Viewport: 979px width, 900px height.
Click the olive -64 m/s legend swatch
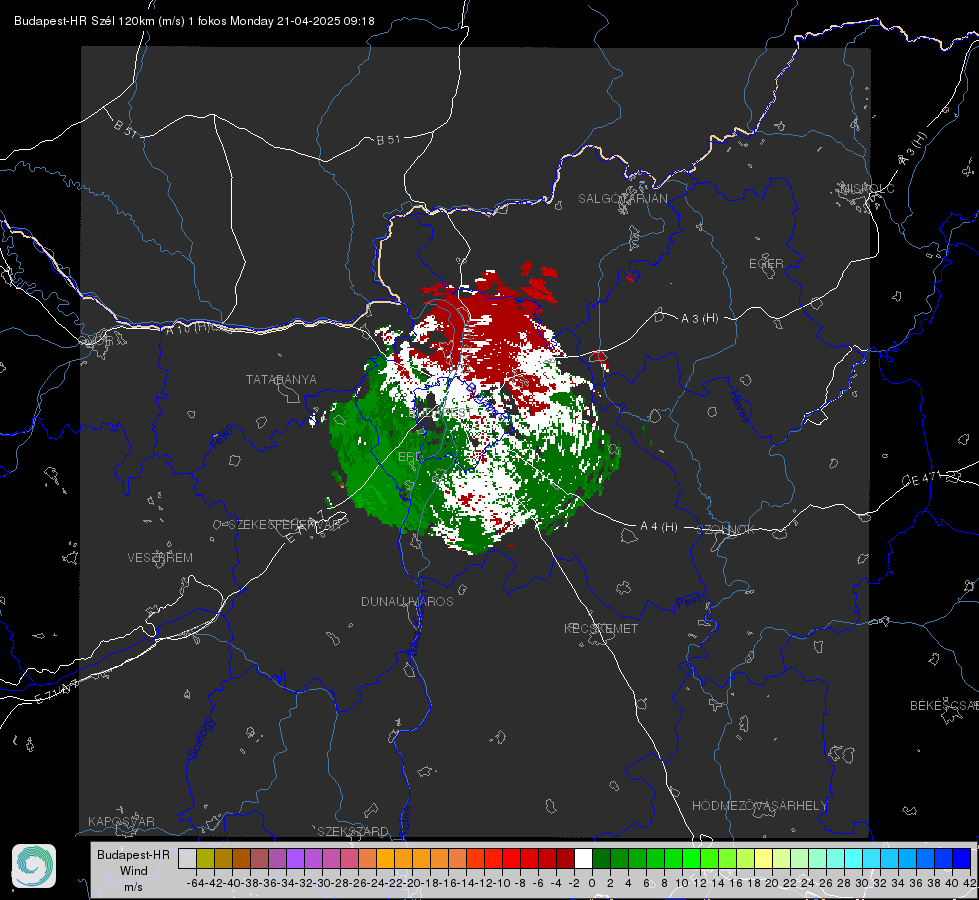(x=205, y=859)
